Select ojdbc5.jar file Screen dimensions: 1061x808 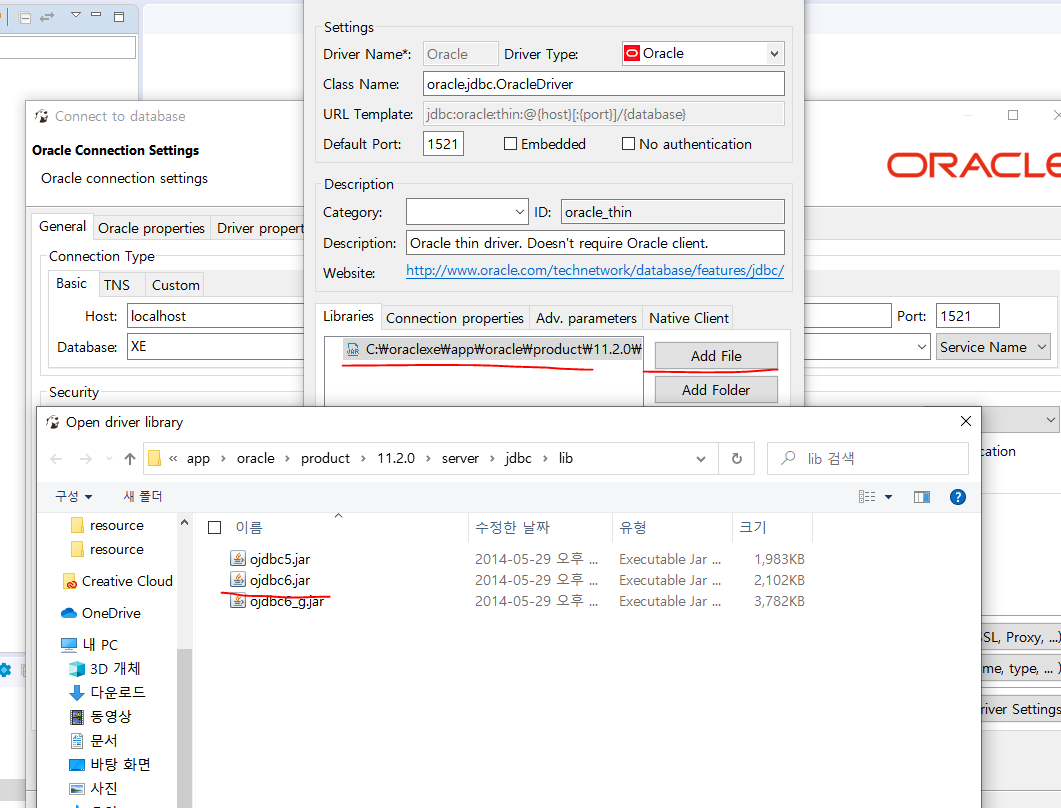280,559
